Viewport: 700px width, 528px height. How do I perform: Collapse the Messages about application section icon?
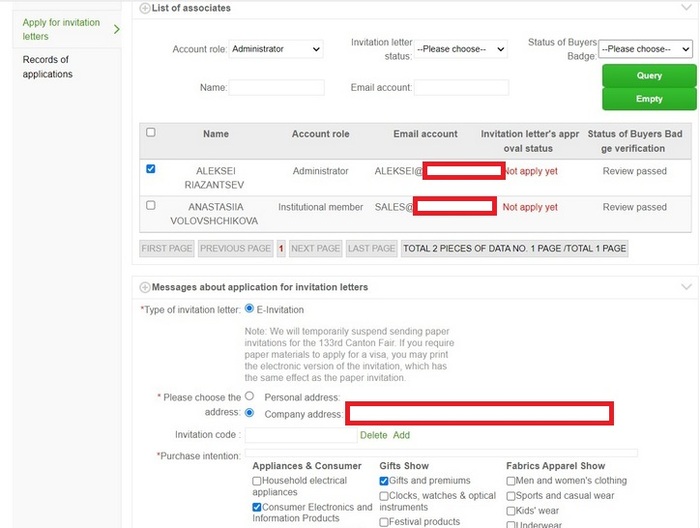tap(145, 287)
